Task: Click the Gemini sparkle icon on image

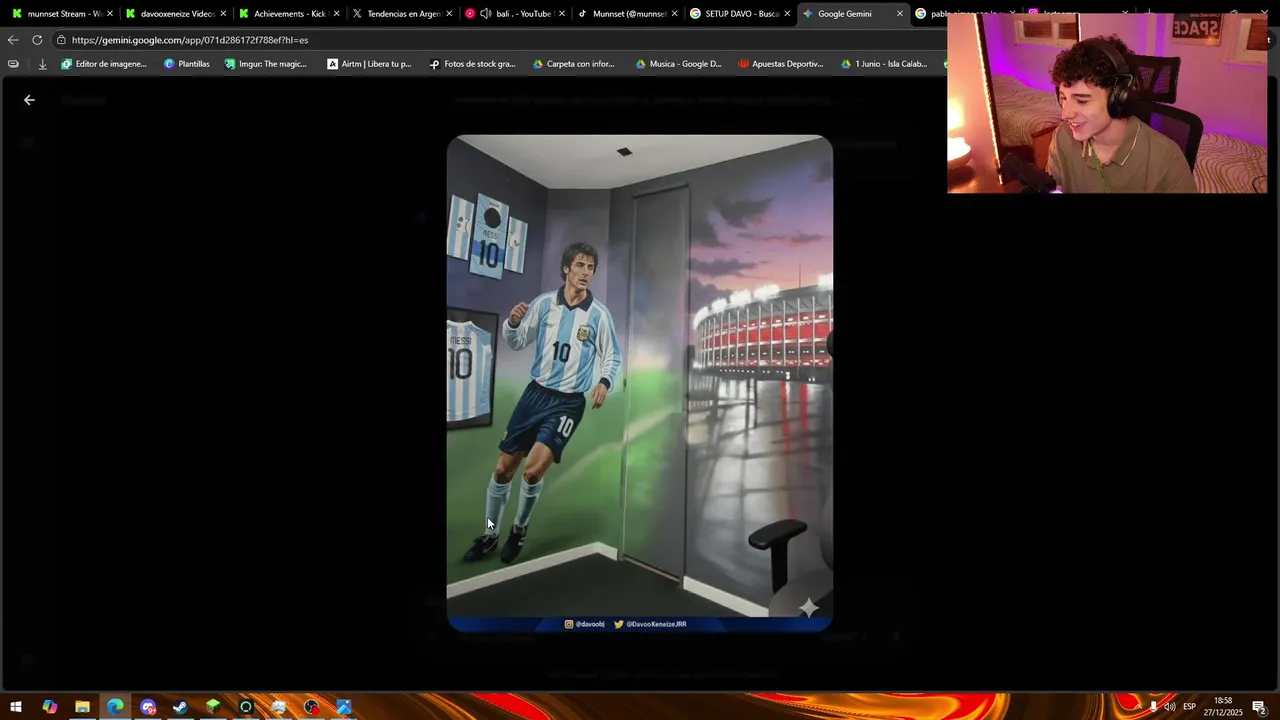Action: (x=808, y=607)
